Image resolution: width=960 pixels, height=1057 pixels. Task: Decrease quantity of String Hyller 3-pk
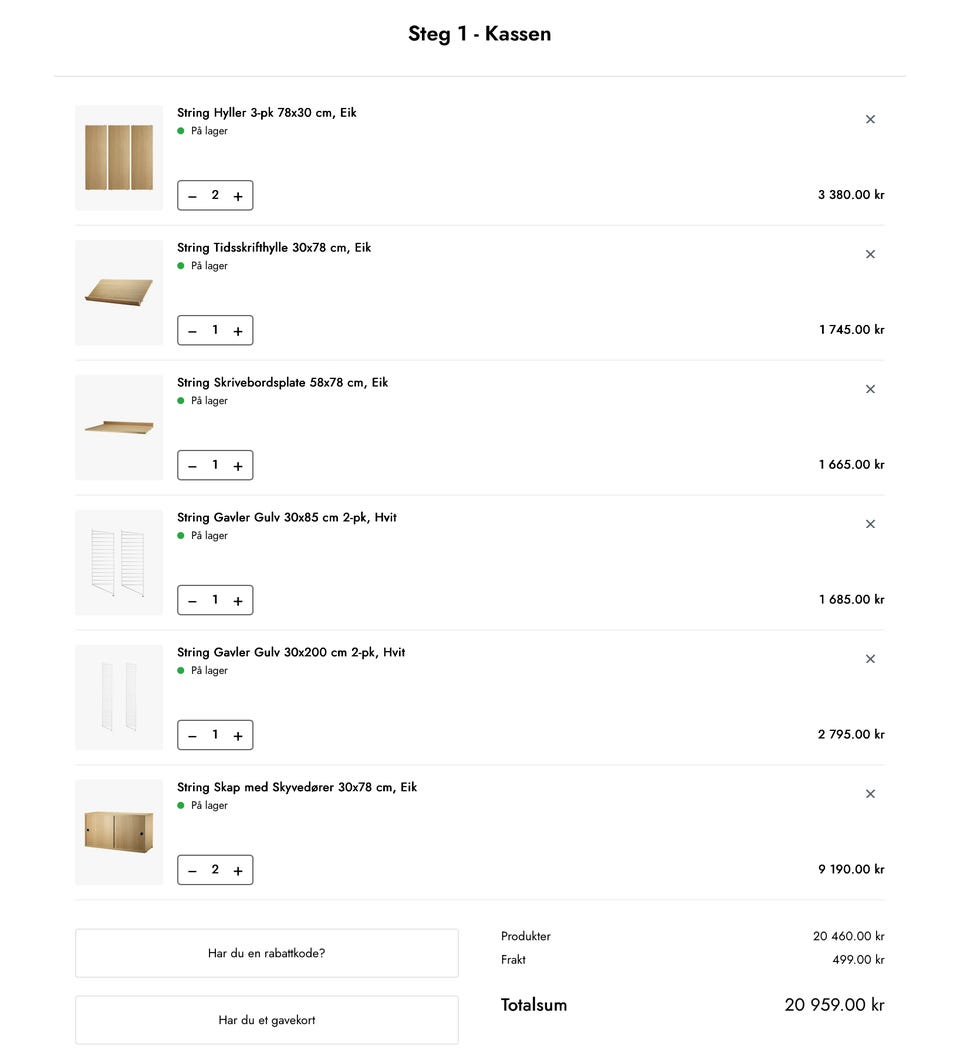(x=192, y=196)
